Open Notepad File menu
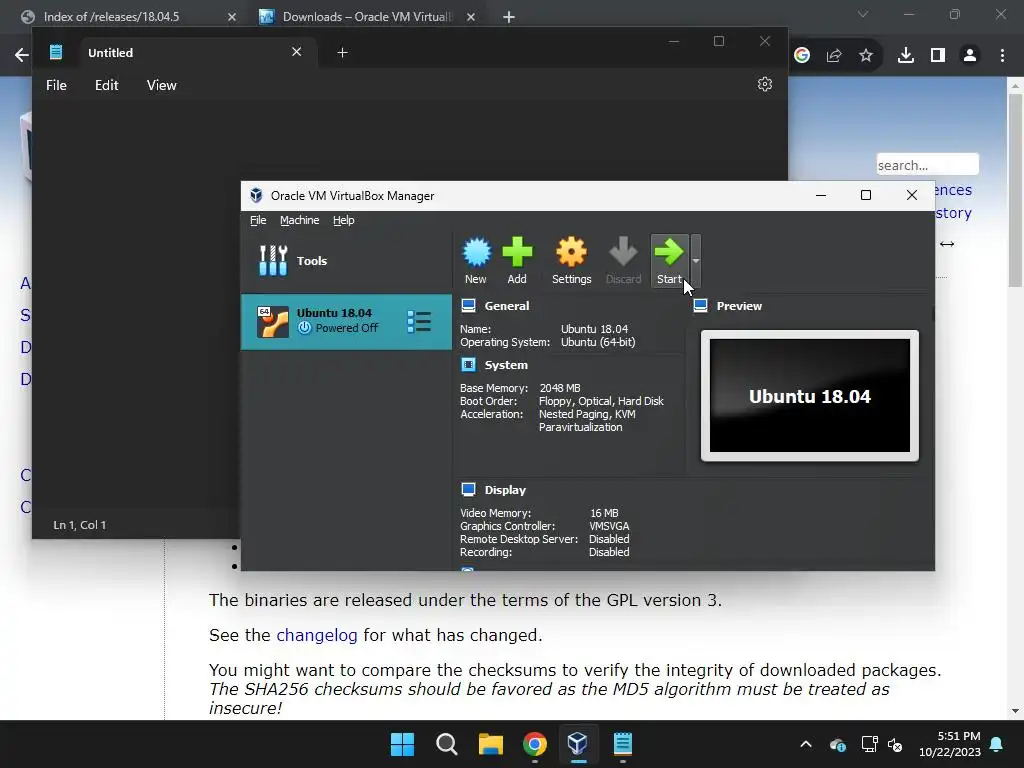 tap(56, 85)
